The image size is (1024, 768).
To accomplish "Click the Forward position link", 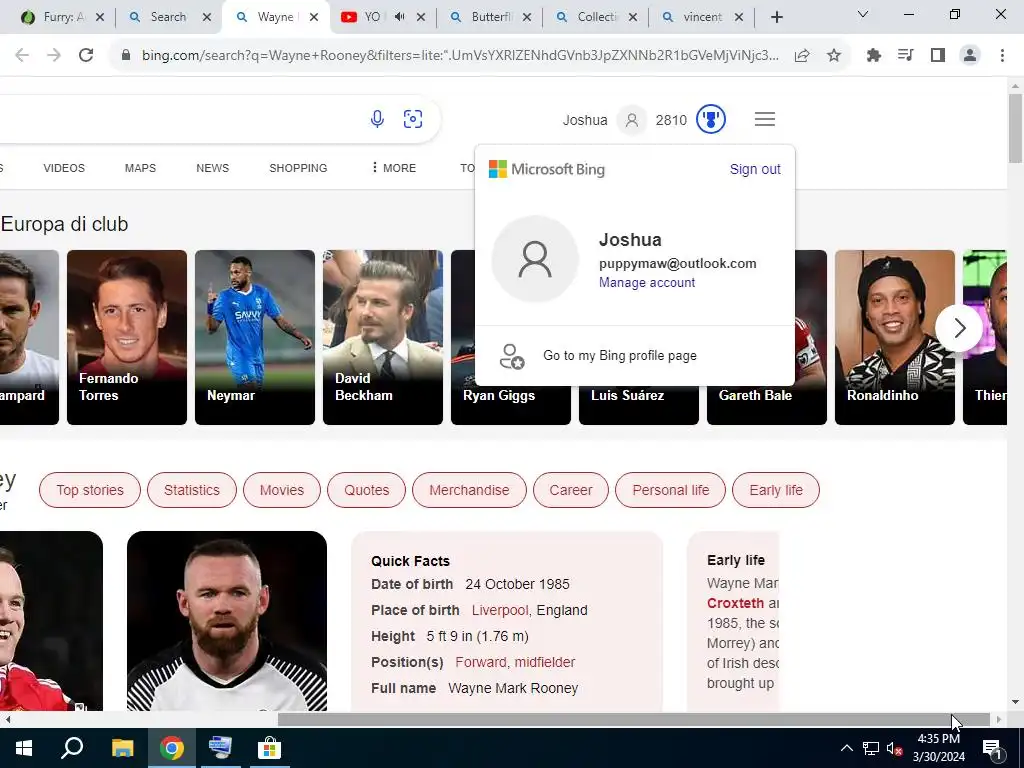I will tap(481, 662).
